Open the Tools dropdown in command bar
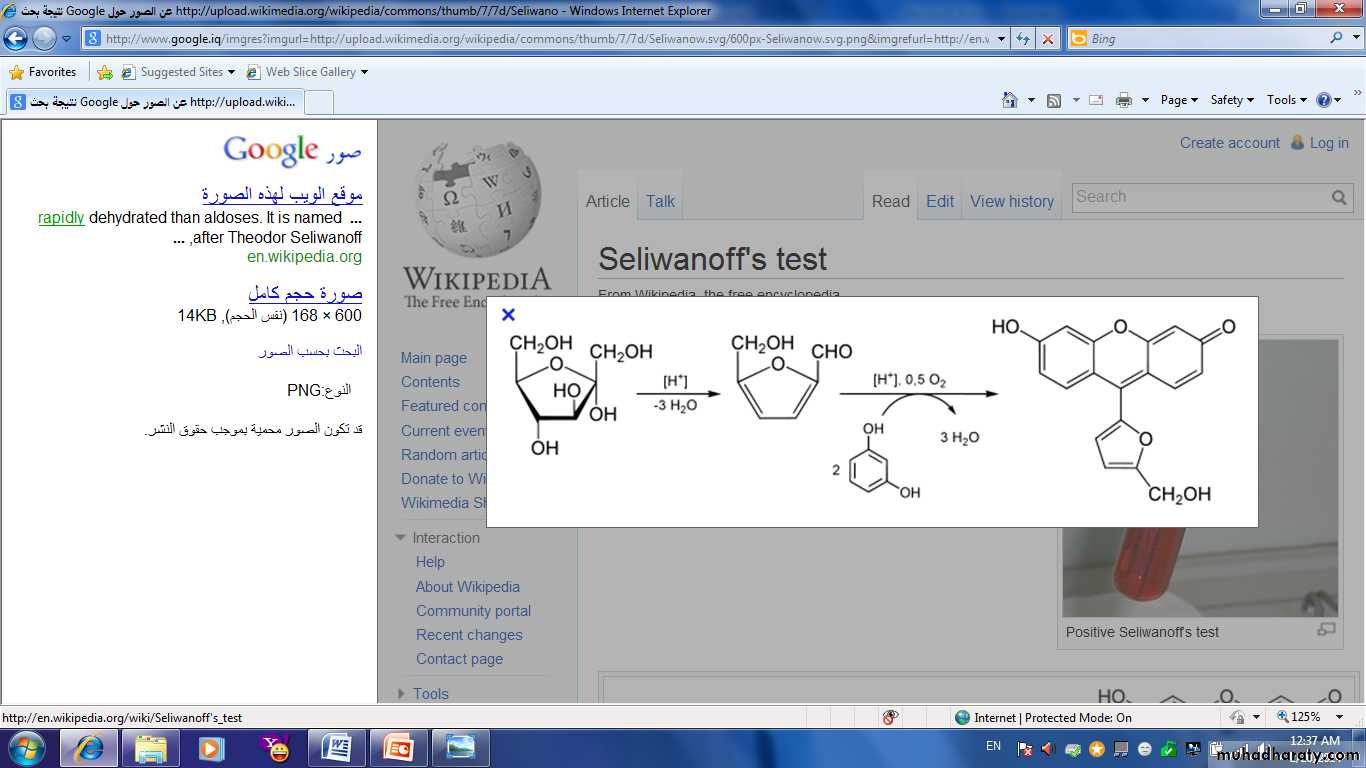Screen dimensions: 1366x768 1287,100
